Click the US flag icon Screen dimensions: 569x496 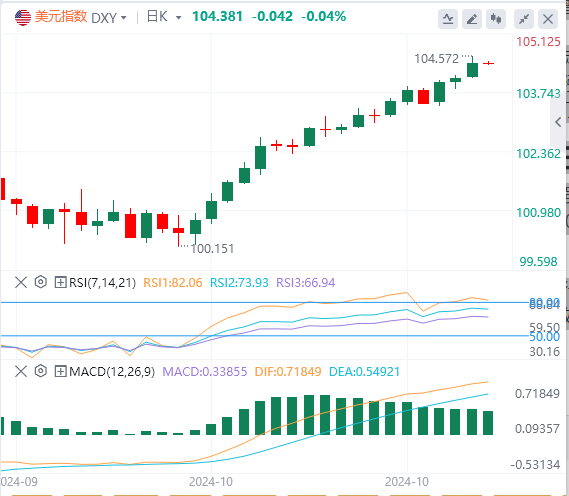23,17
